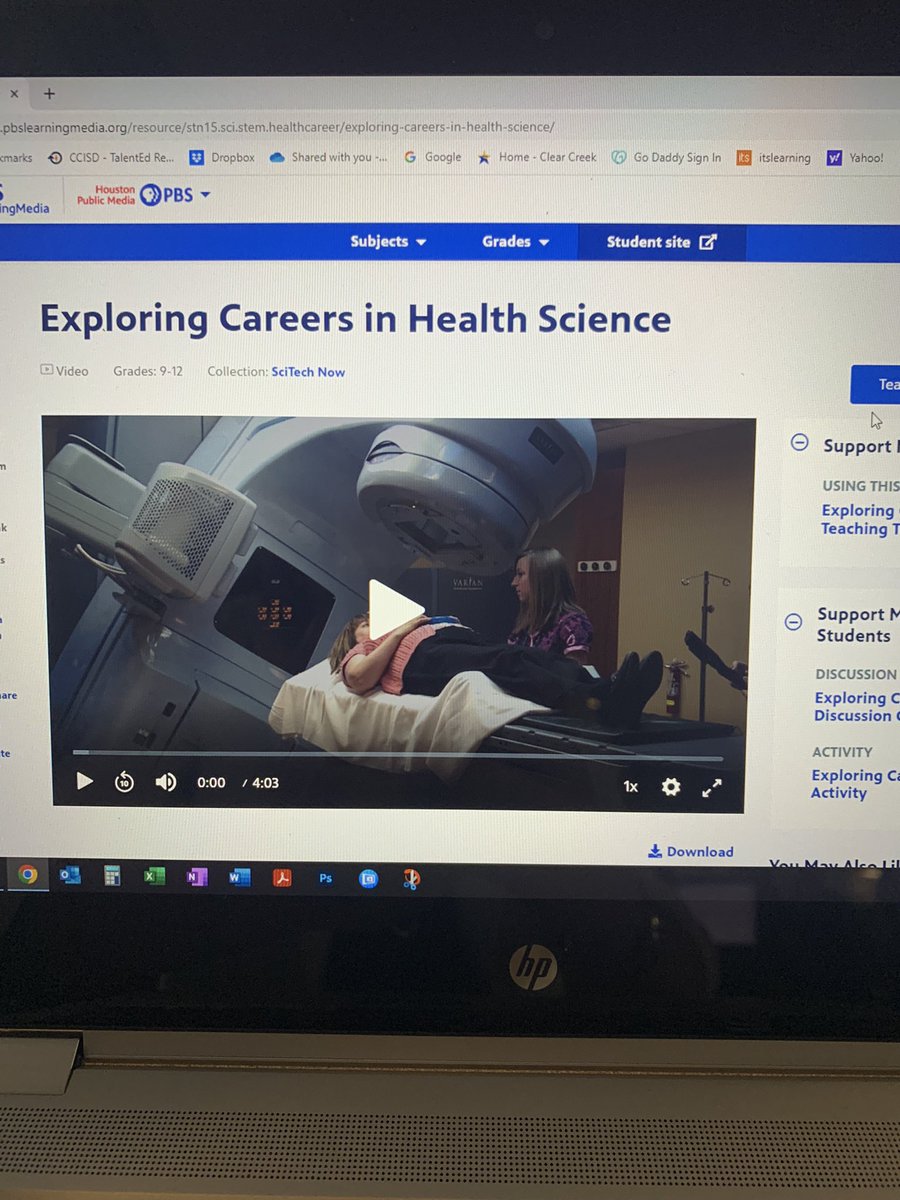Screen dimensions: 900x1200
Task: Launch Photoshop from the taskbar
Action: (x=324, y=878)
